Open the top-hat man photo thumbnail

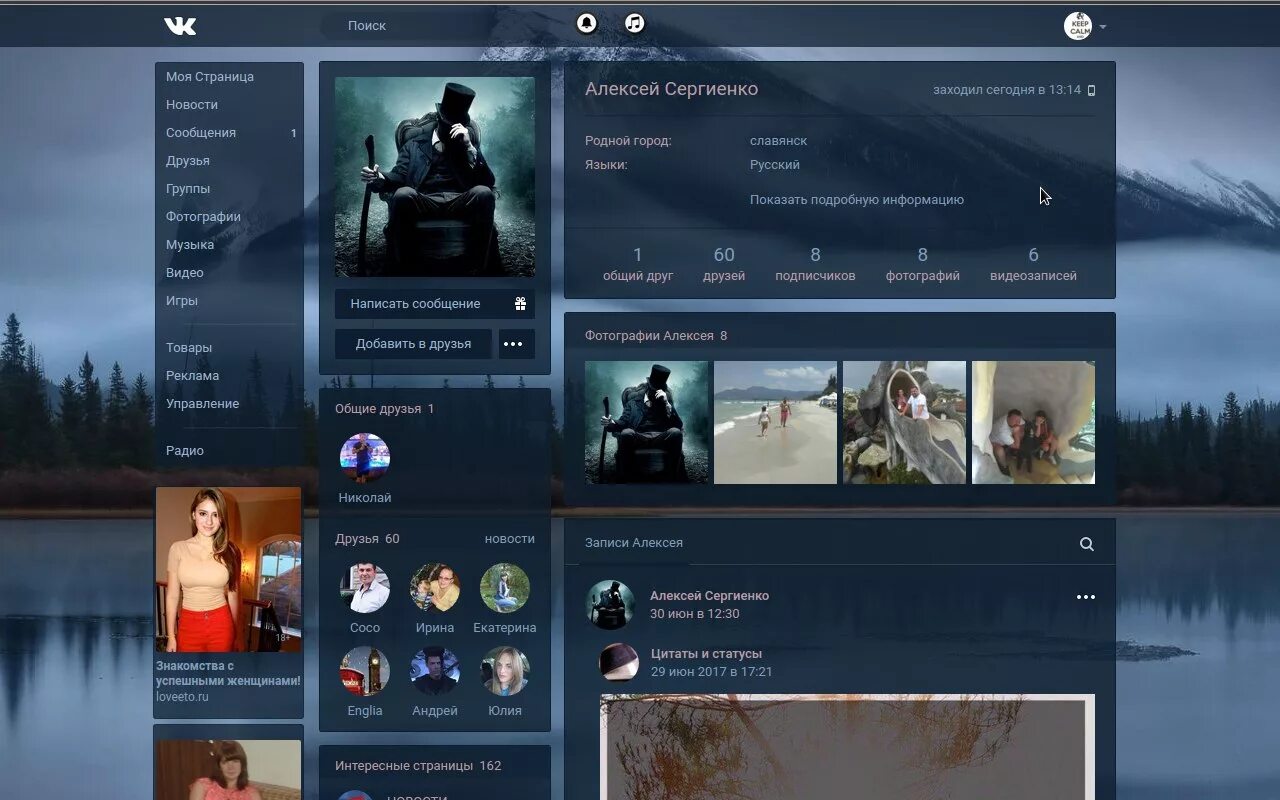click(x=646, y=423)
